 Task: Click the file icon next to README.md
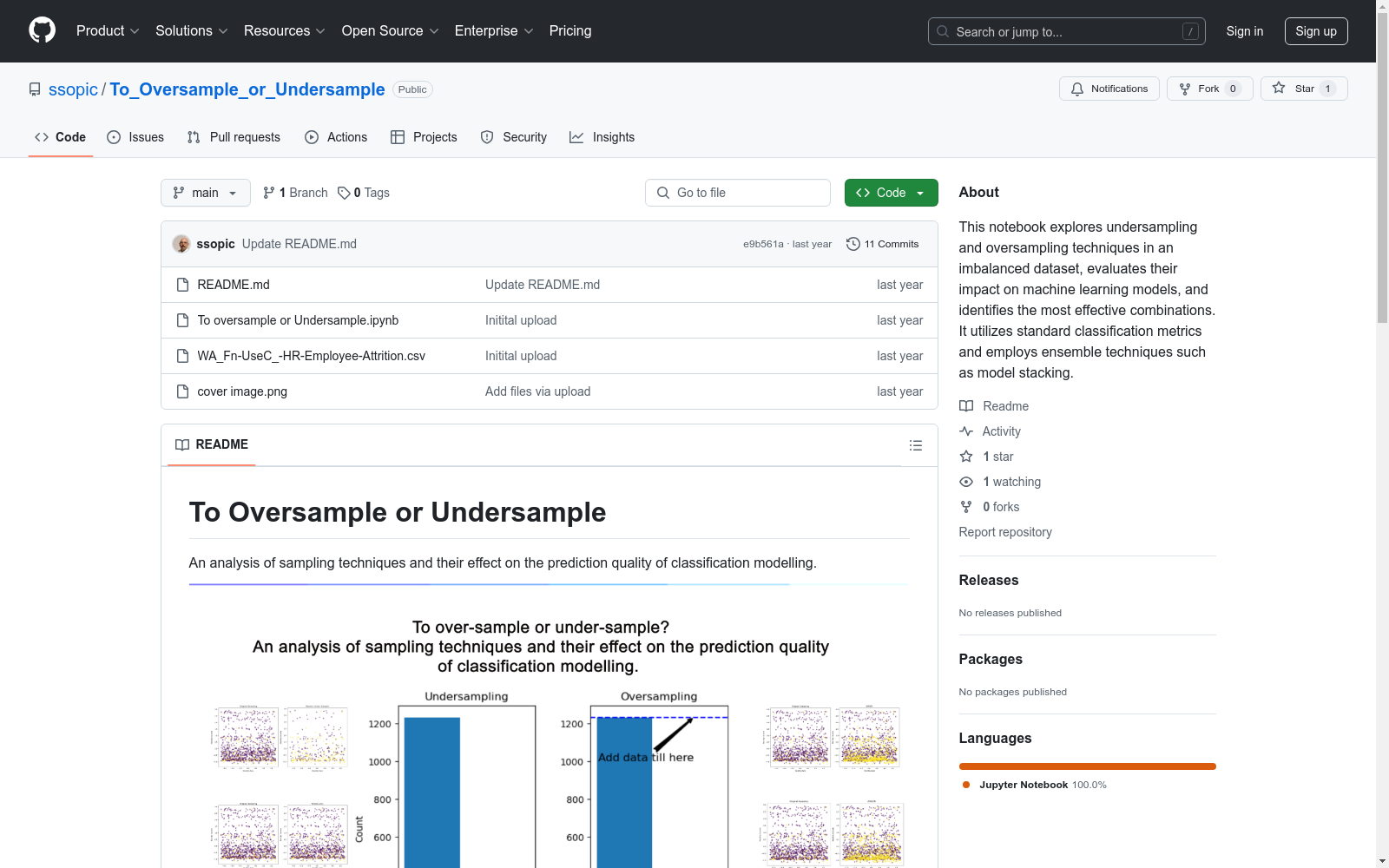click(182, 285)
